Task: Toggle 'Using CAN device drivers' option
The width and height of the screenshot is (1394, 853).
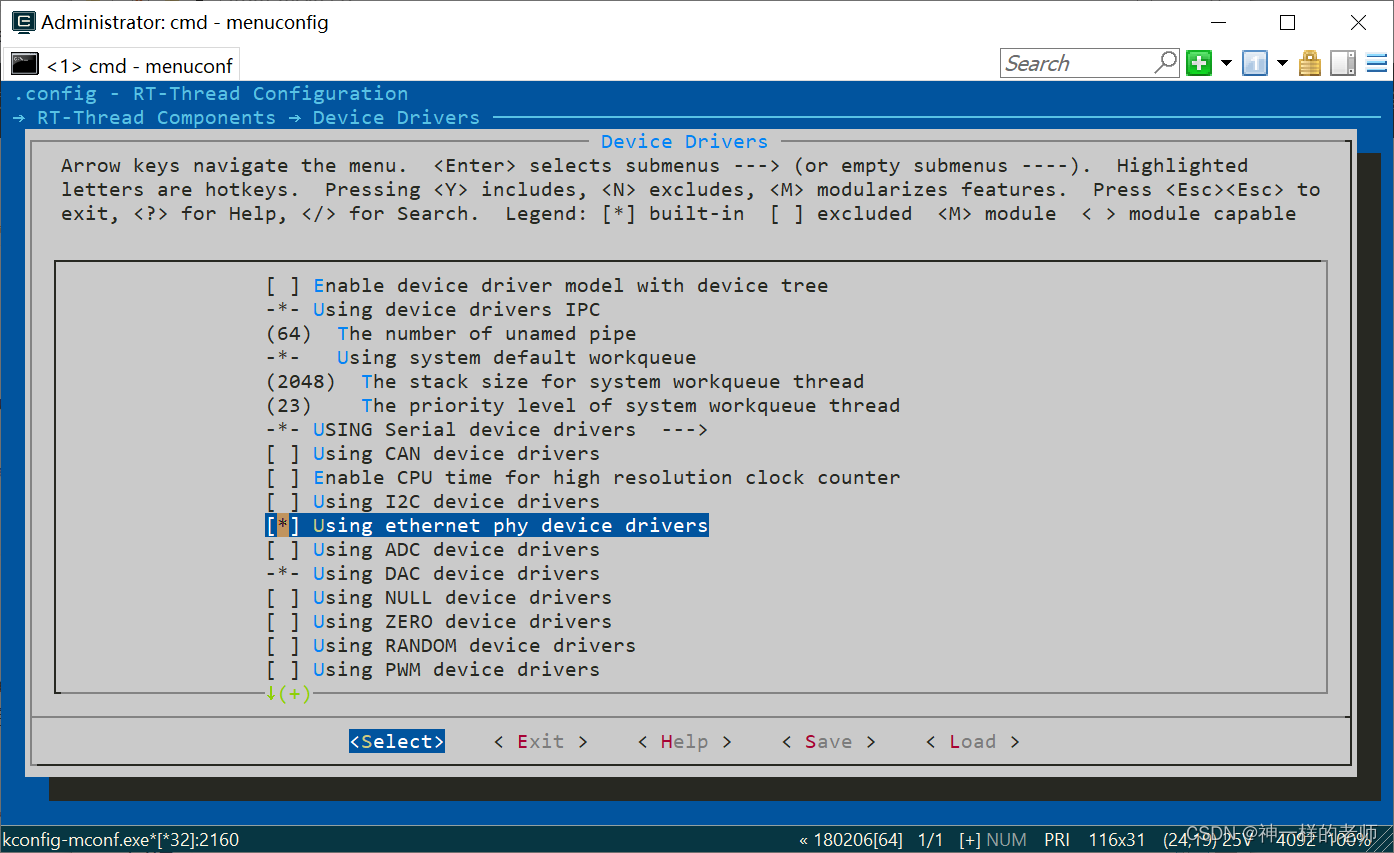Action: click(x=432, y=453)
